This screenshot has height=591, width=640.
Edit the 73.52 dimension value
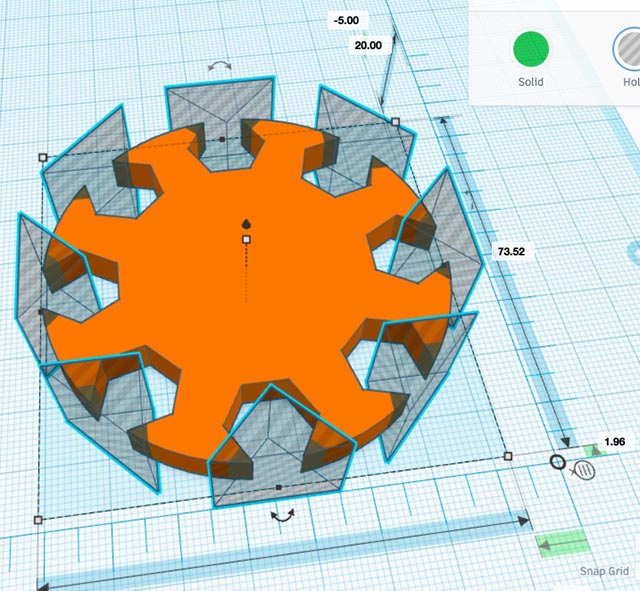[x=511, y=251]
